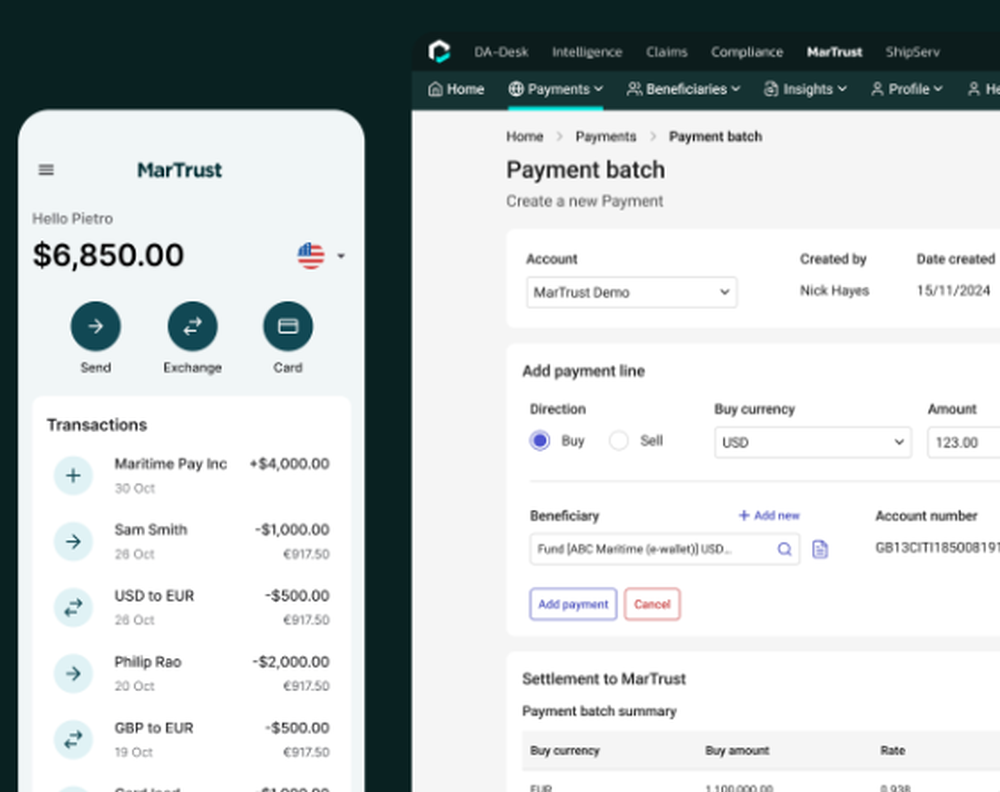Image resolution: width=1000 pixels, height=792 pixels.
Task: Click the Buy currency table column header
Action: pyautogui.click(x=565, y=751)
